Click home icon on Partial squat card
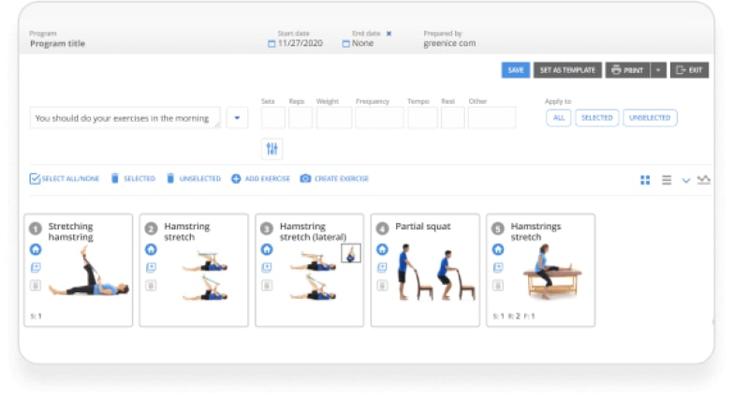The height and width of the screenshot is (400, 733). point(381,250)
